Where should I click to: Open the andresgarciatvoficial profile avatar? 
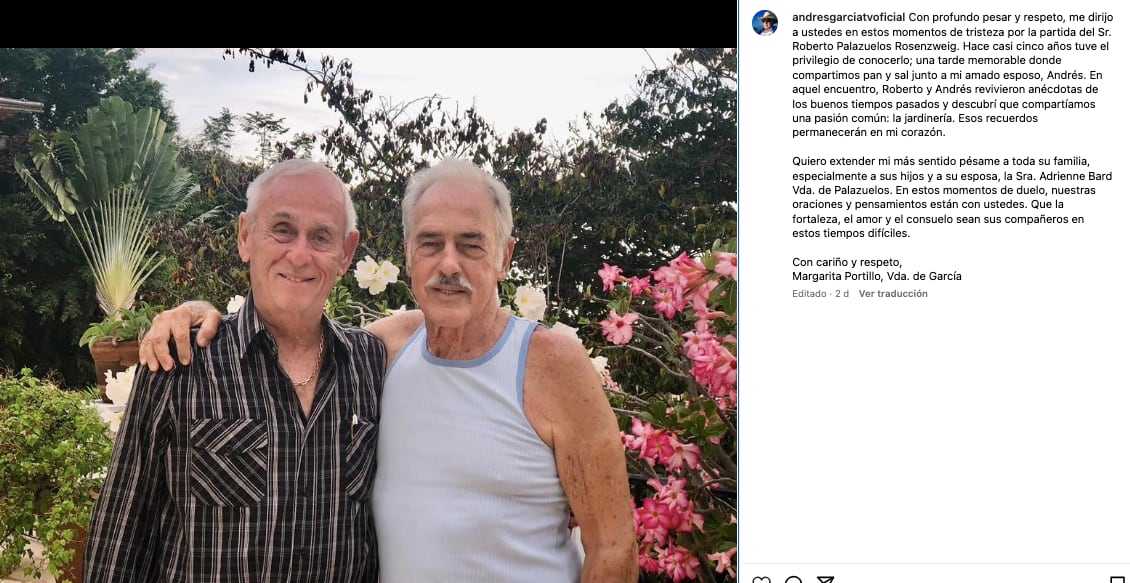pos(765,23)
